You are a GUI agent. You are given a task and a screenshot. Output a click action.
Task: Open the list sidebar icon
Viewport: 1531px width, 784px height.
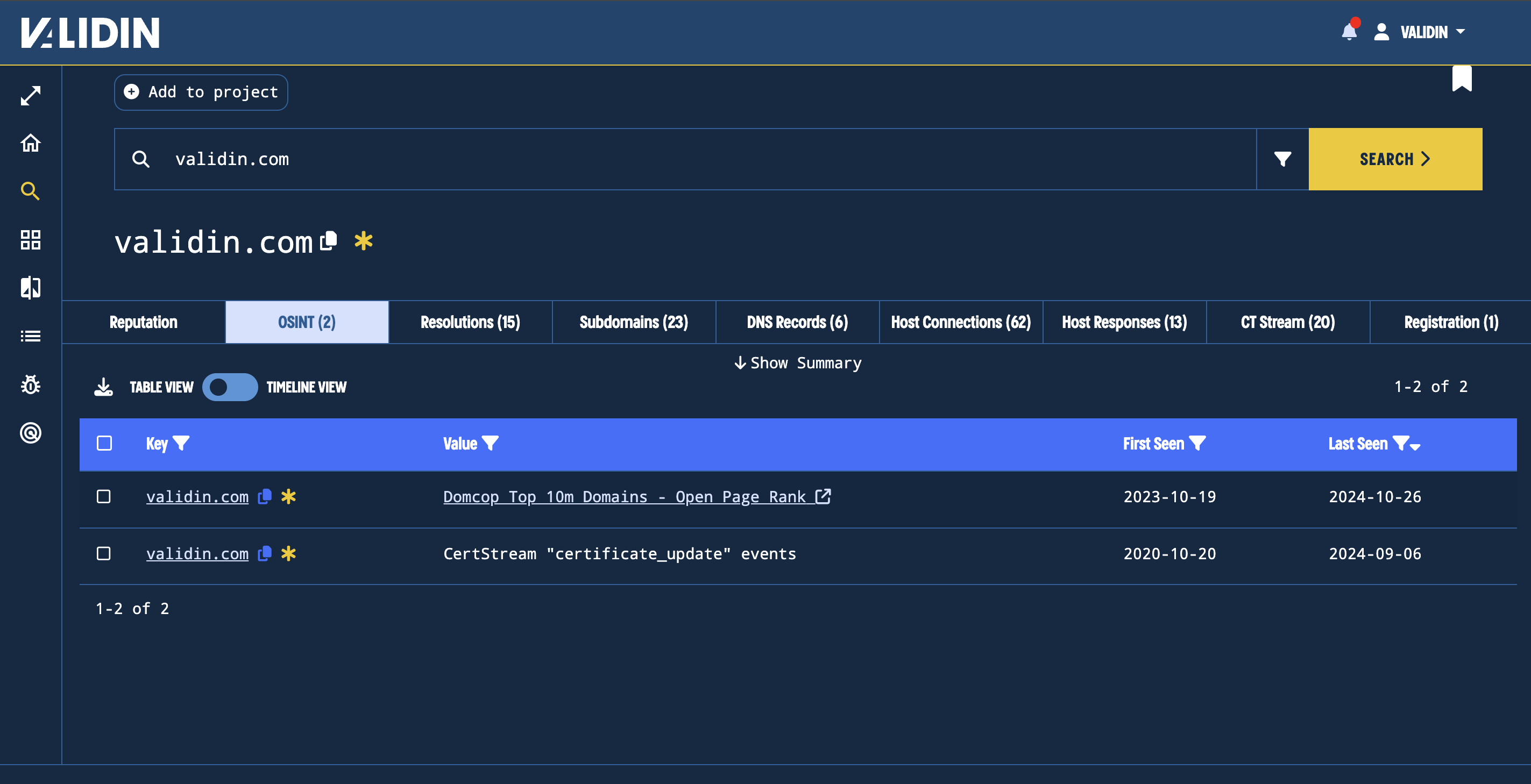pos(30,336)
